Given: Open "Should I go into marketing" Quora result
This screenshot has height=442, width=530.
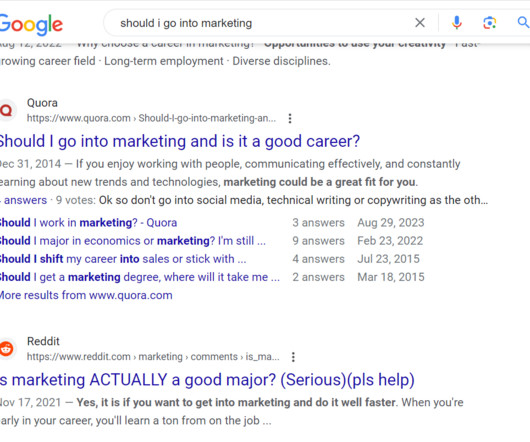Looking at the screenshot, I should tap(180, 141).
